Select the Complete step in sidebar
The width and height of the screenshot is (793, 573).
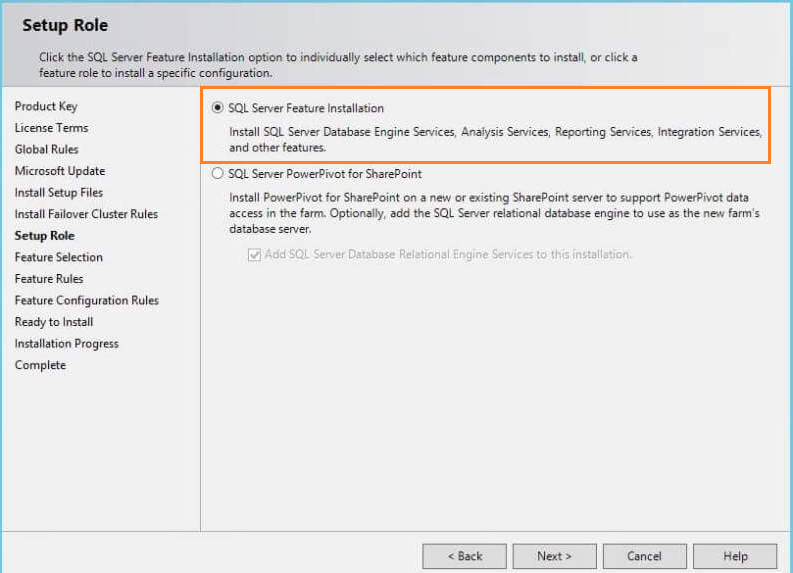click(40, 365)
